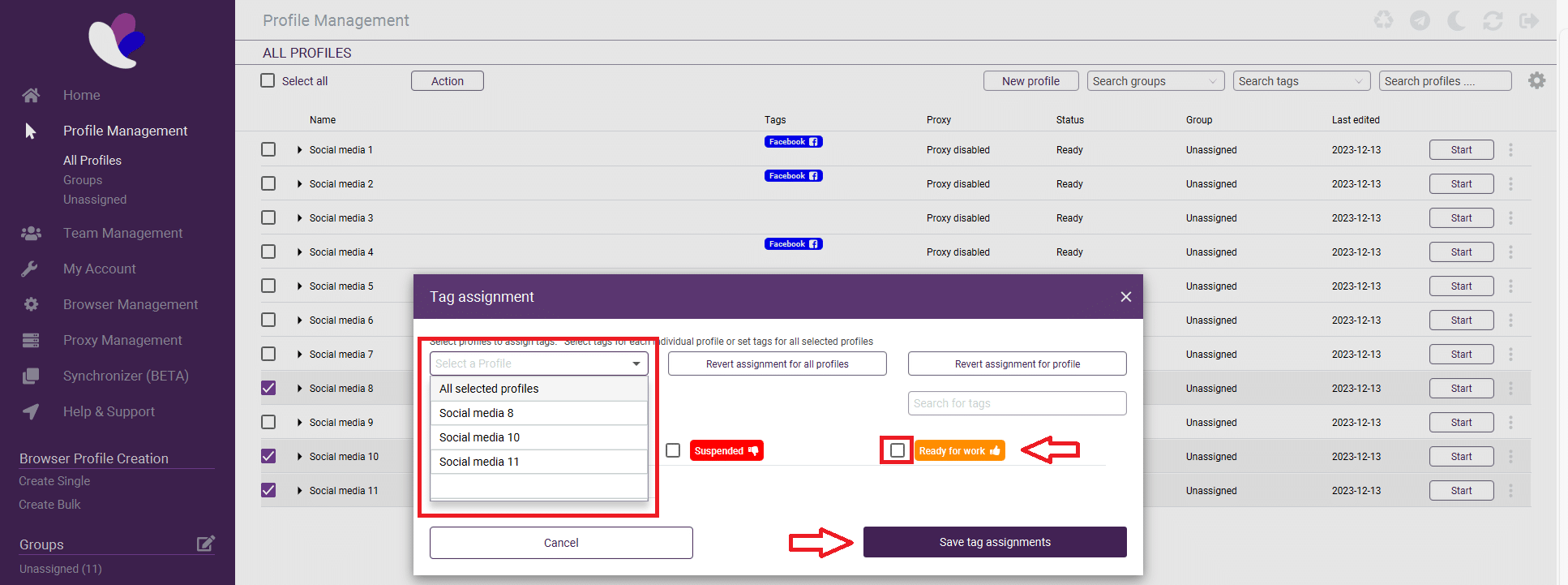Open the gear settings next to search profiles

click(x=1536, y=80)
